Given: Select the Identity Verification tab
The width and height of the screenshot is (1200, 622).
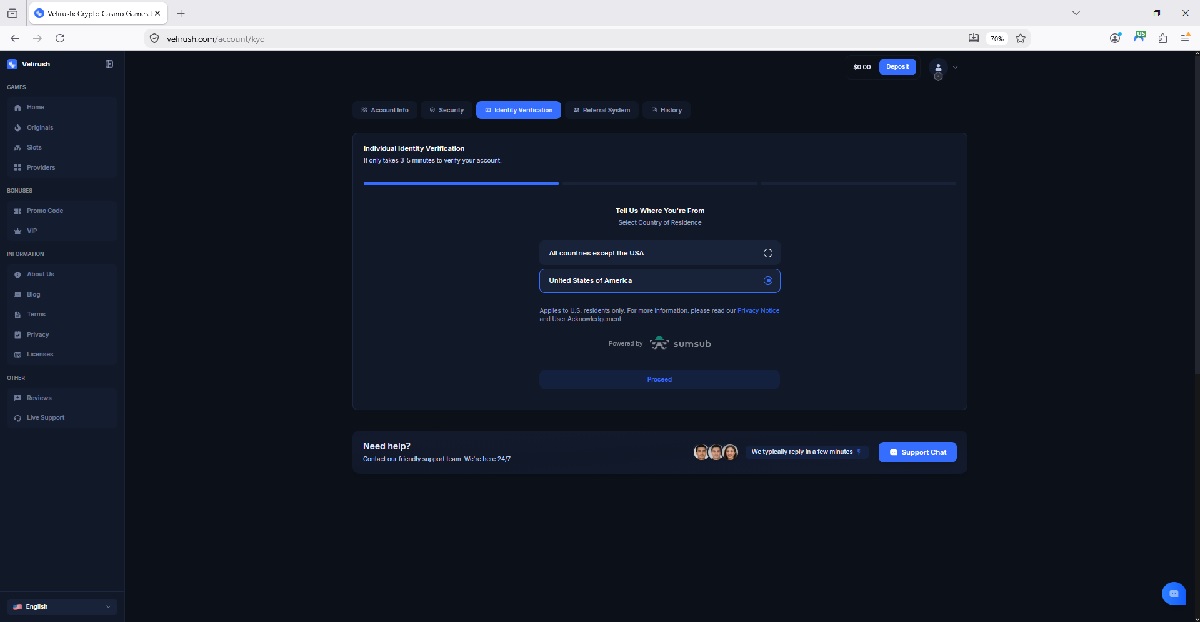Looking at the screenshot, I should point(518,110).
